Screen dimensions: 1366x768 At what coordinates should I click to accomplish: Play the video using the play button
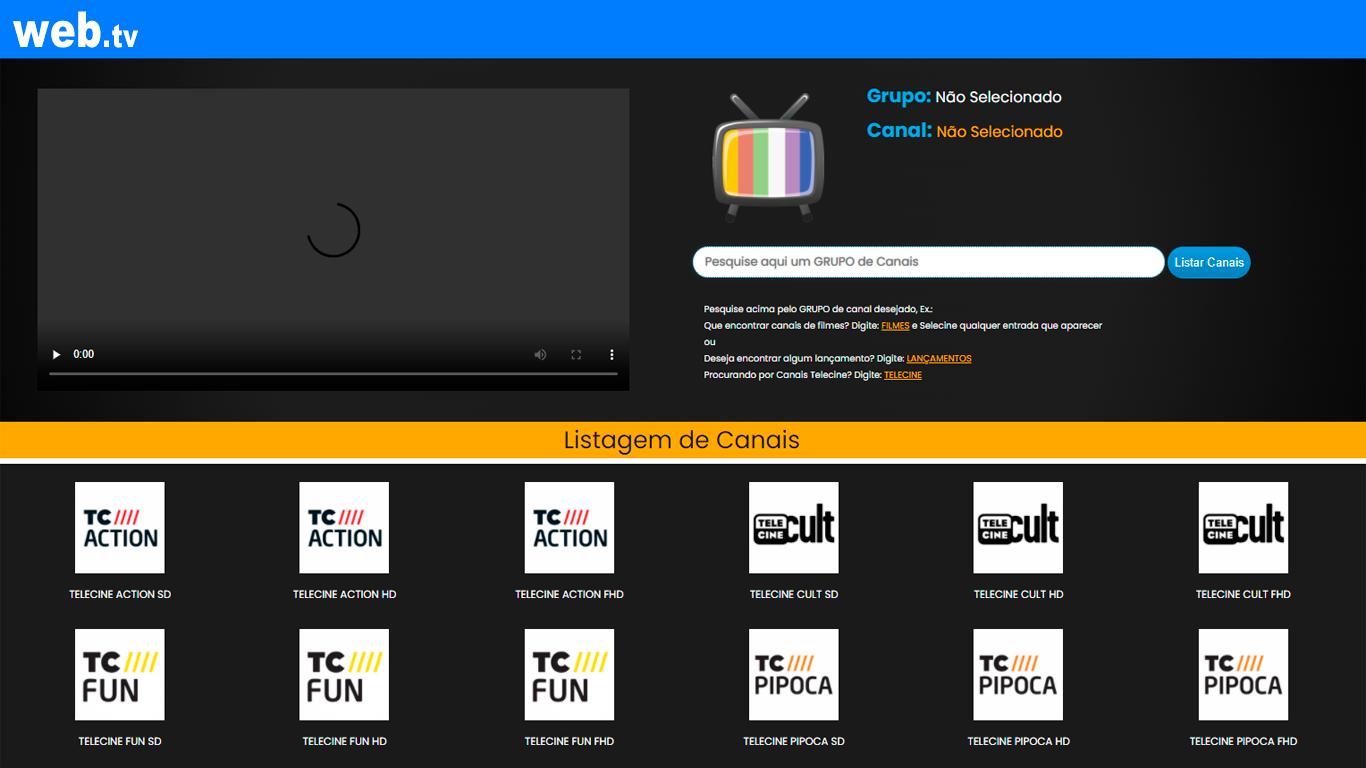pos(56,354)
